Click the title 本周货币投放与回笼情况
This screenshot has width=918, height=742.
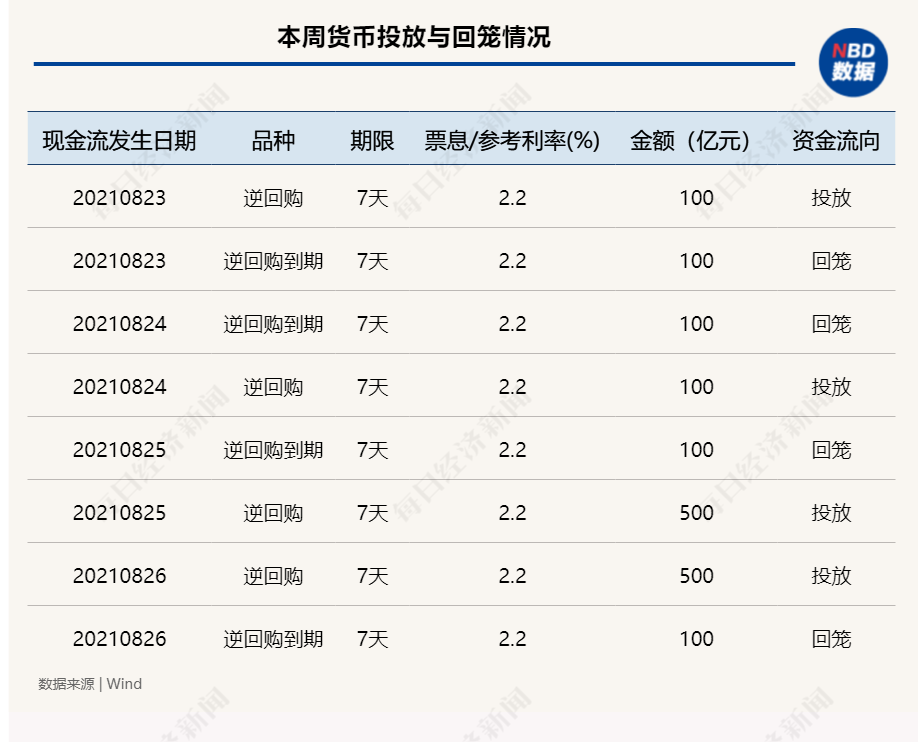click(414, 37)
